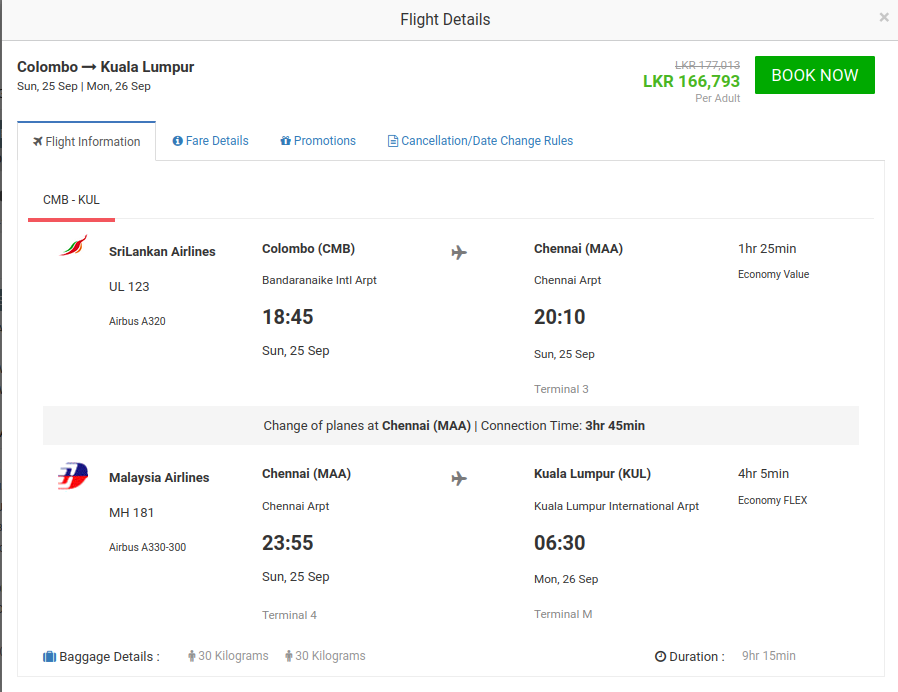The height and width of the screenshot is (692, 898).
Task: Click the clock icon next to Duration
Action: [x=660, y=656]
